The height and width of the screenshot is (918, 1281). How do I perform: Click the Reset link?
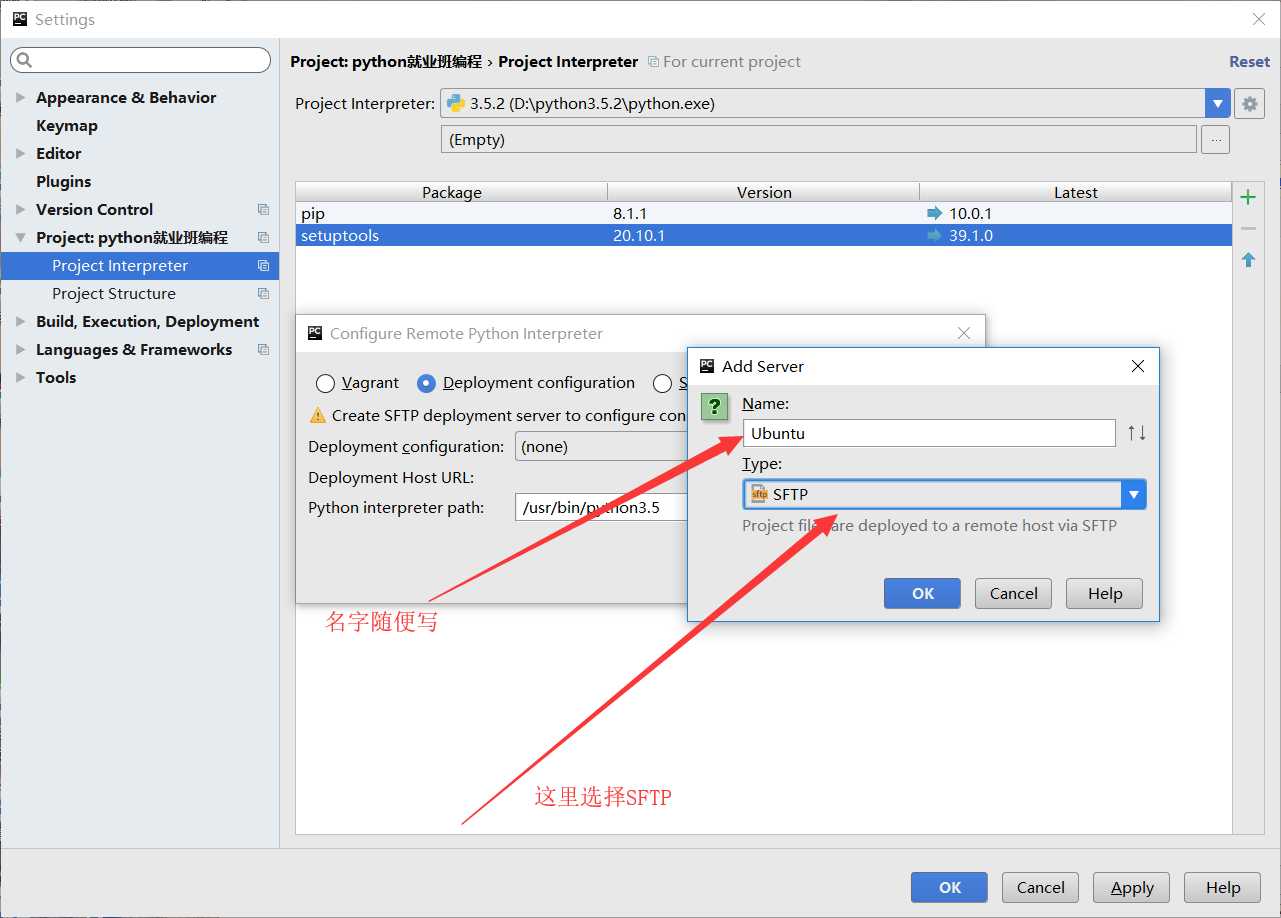[1249, 61]
